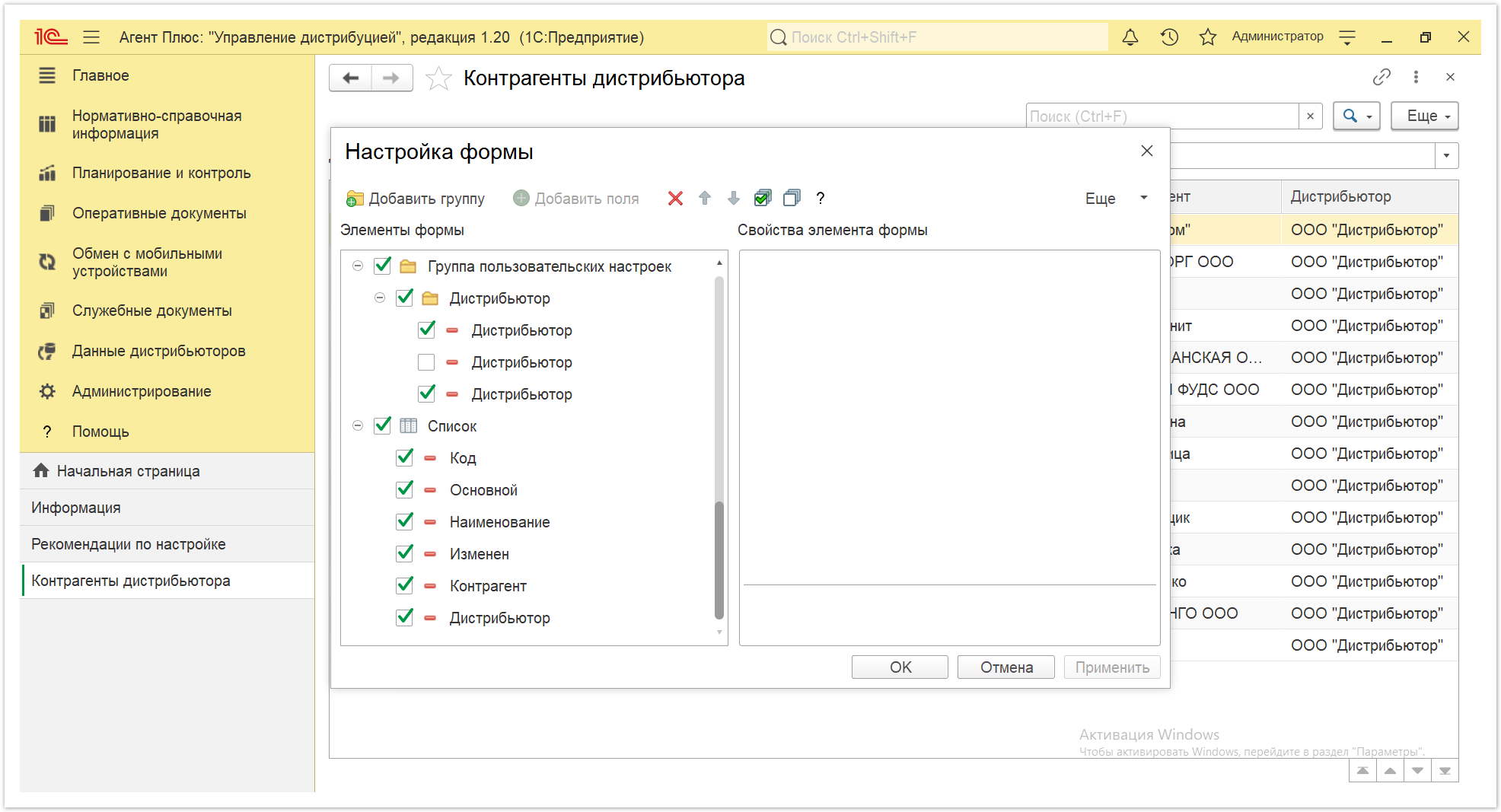Toggle Контрагент column checkbox
The image size is (1501, 812).
click(405, 586)
